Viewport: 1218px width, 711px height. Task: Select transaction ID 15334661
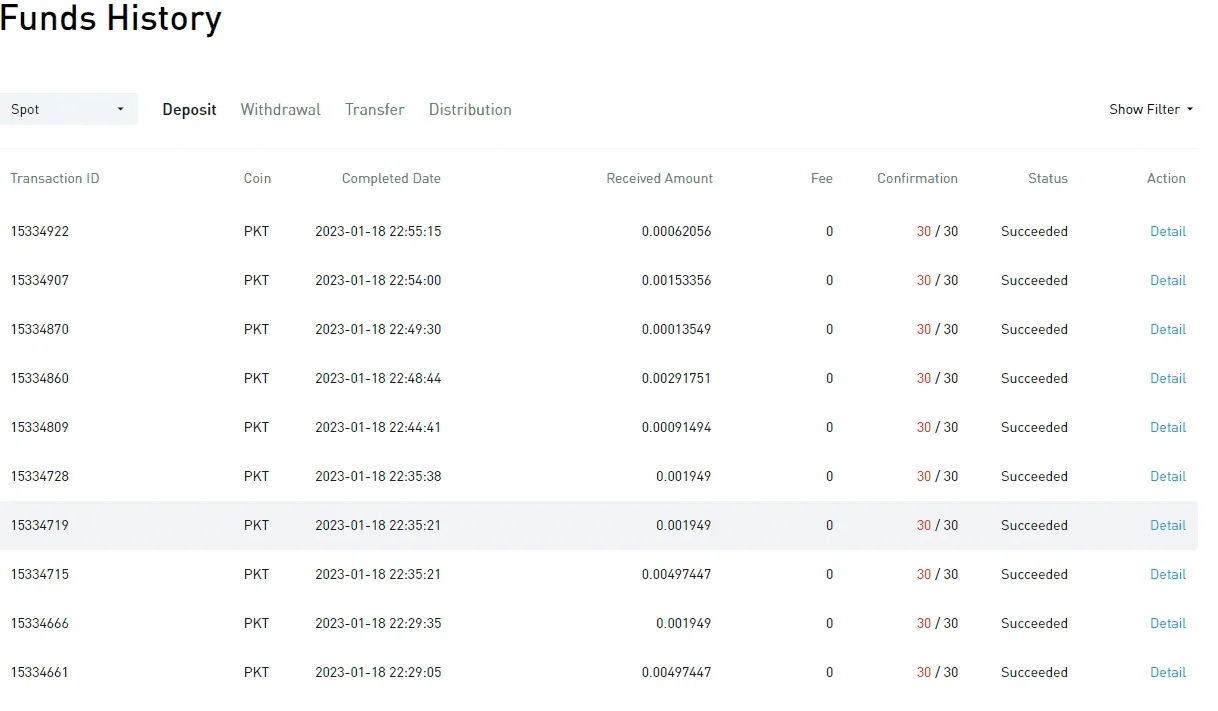point(40,672)
